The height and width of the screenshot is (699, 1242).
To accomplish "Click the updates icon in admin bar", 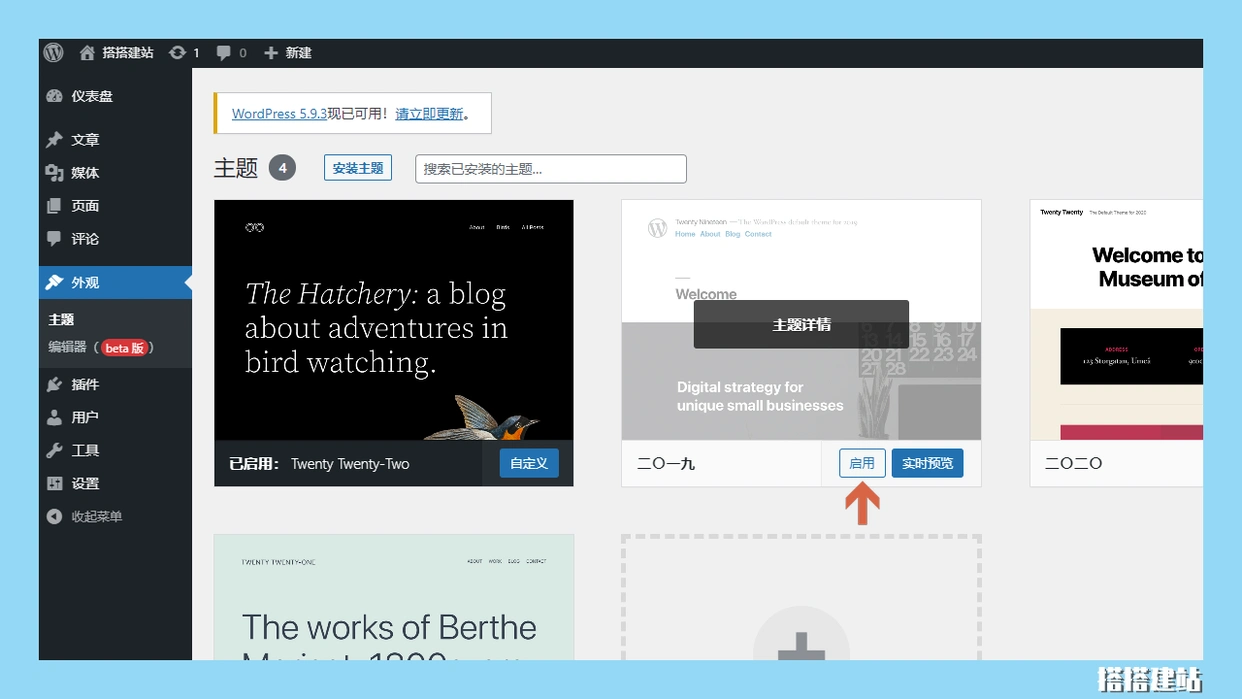I will coord(184,52).
